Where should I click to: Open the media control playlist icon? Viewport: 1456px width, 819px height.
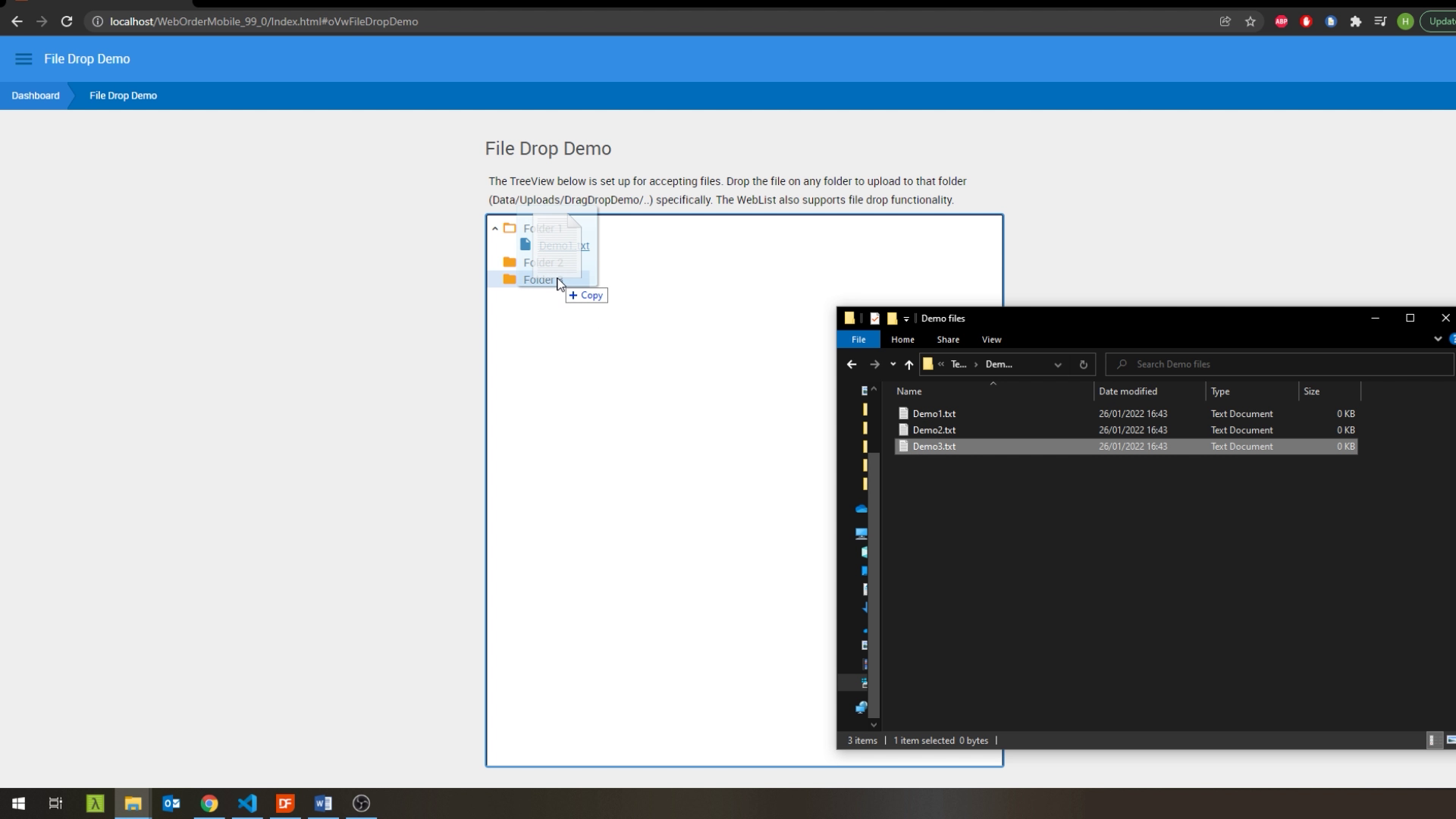click(1380, 21)
